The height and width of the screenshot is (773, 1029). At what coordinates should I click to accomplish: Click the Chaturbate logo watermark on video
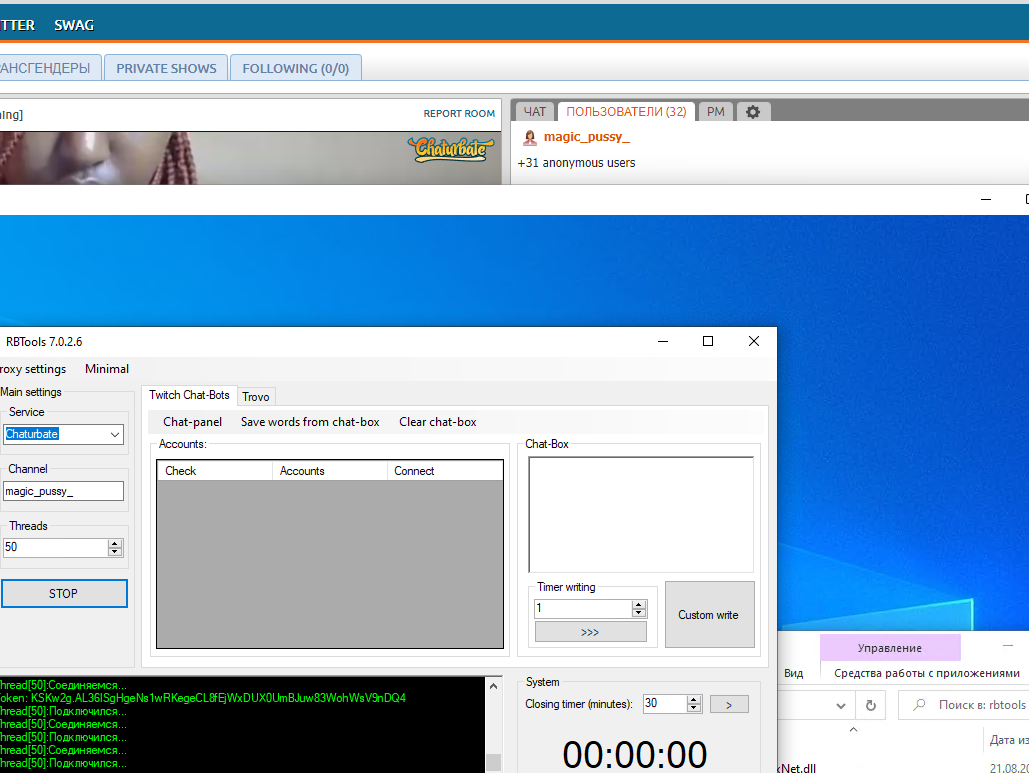point(451,150)
